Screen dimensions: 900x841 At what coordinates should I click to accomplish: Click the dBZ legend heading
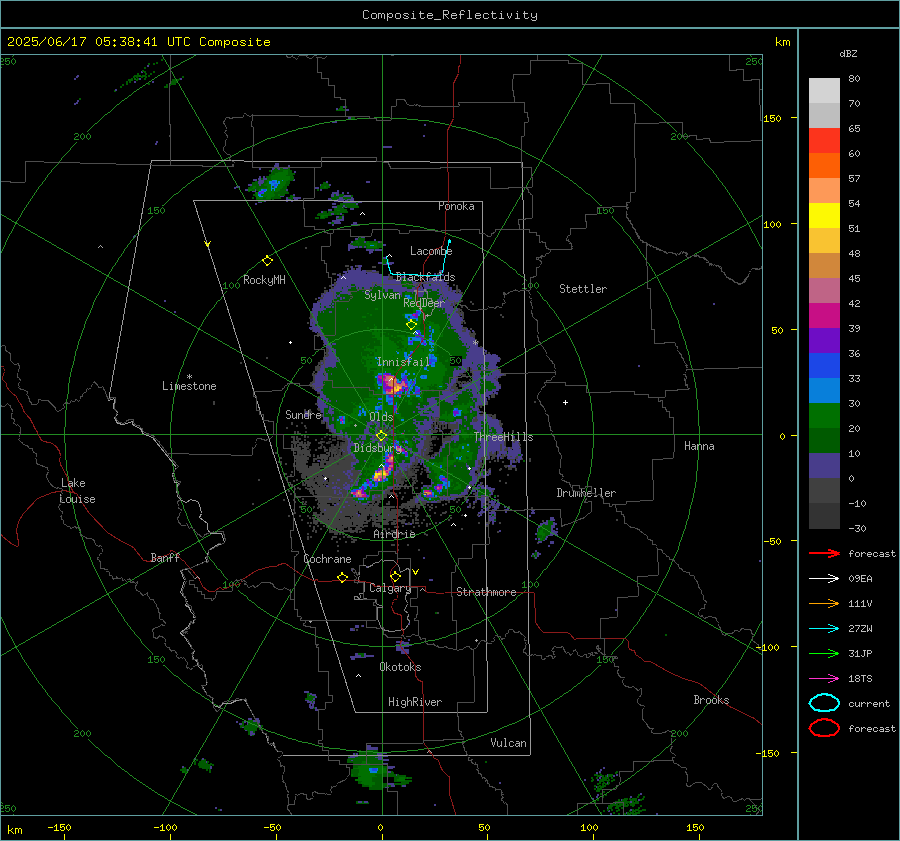click(x=848, y=53)
